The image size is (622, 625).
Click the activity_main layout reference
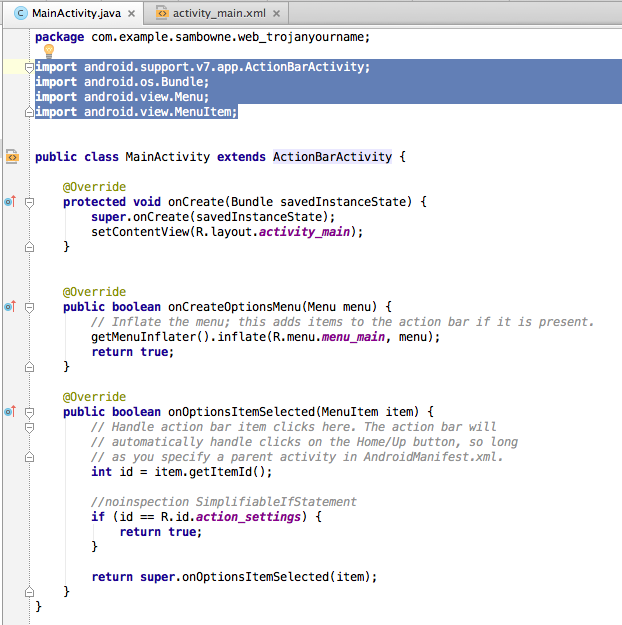pos(304,232)
